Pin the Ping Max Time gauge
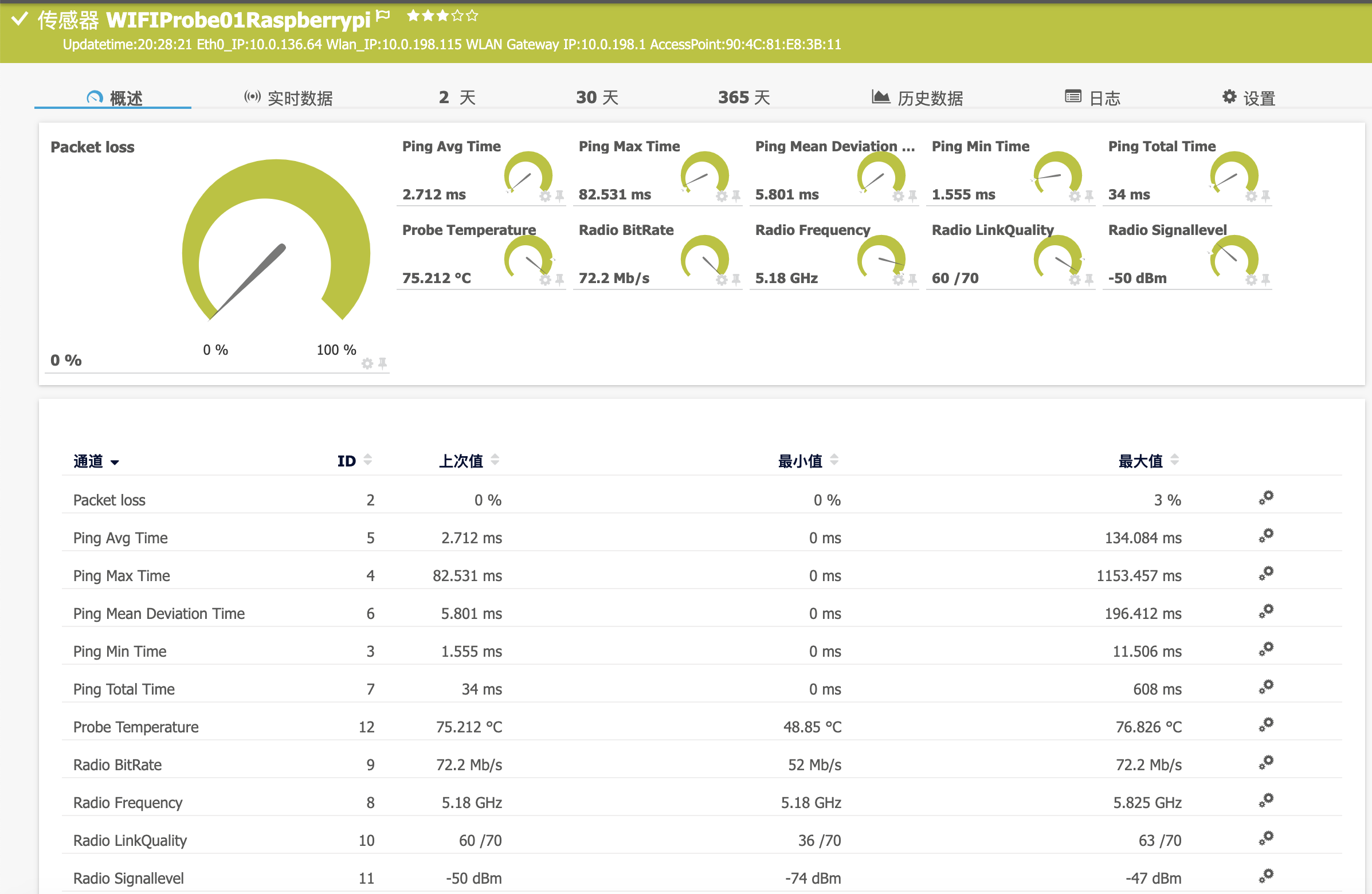 736,196
